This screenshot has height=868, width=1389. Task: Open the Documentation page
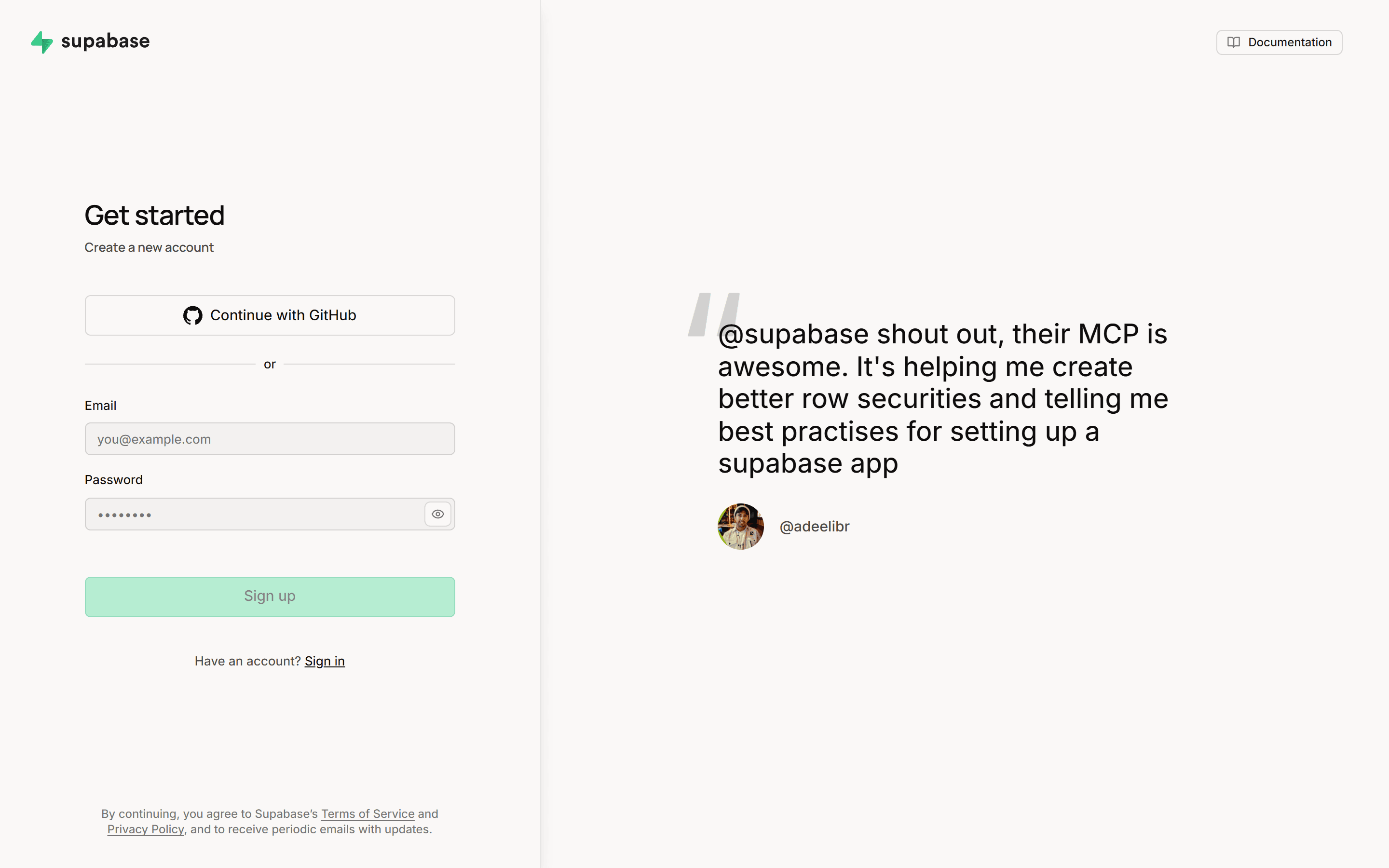tap(1279, 42)
